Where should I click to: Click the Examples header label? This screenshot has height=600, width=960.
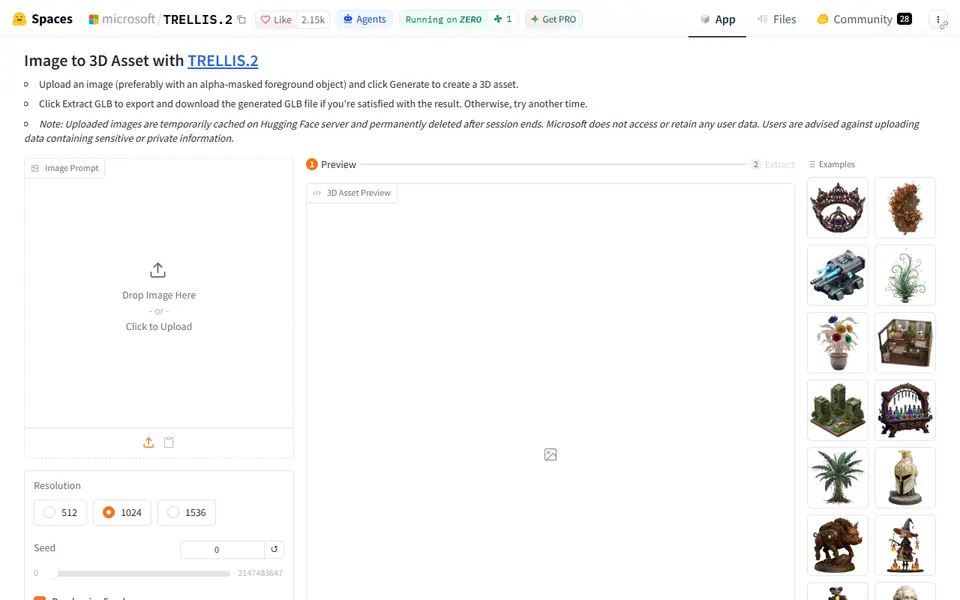click(x=831, y=164)
